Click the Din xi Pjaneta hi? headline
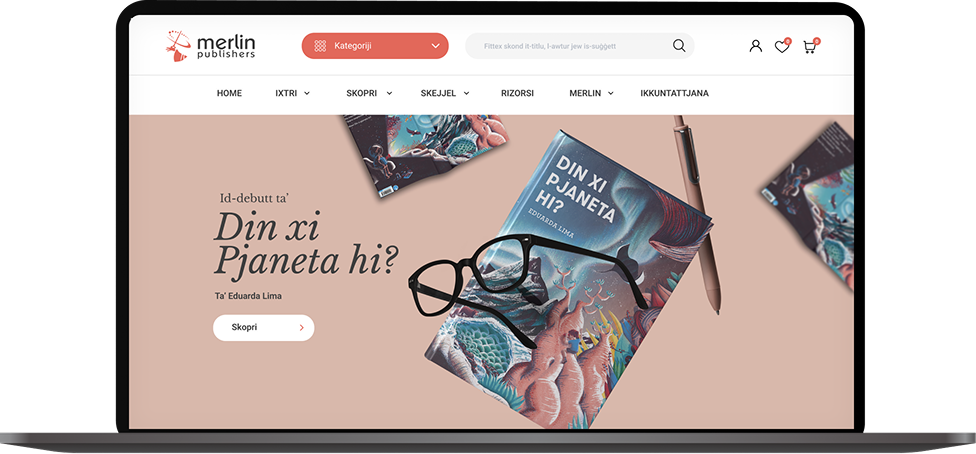 (305, 244)
